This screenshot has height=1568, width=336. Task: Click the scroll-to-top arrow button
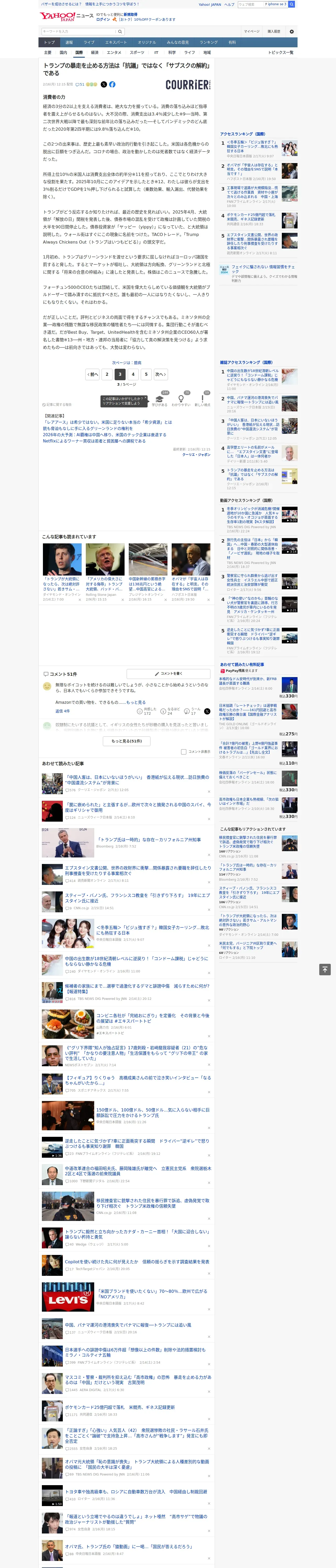pos(325,970)
